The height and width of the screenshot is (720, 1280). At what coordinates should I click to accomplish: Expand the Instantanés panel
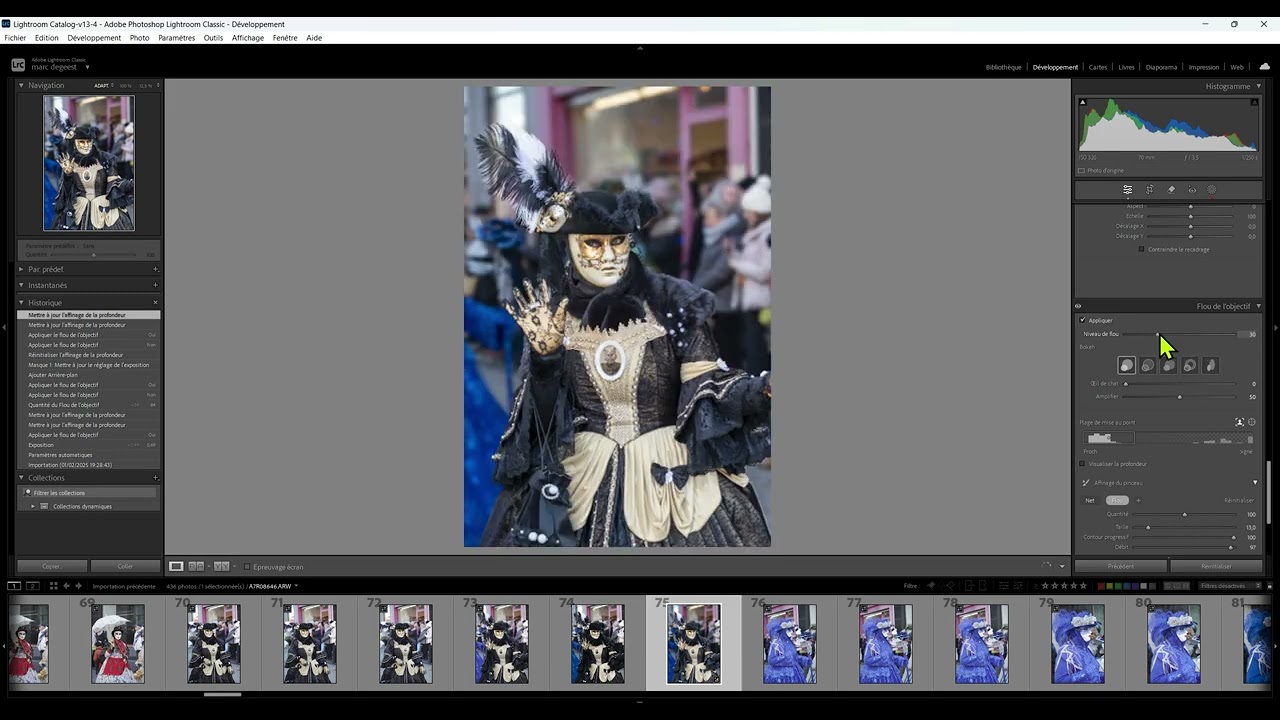[x=22, y=286]
